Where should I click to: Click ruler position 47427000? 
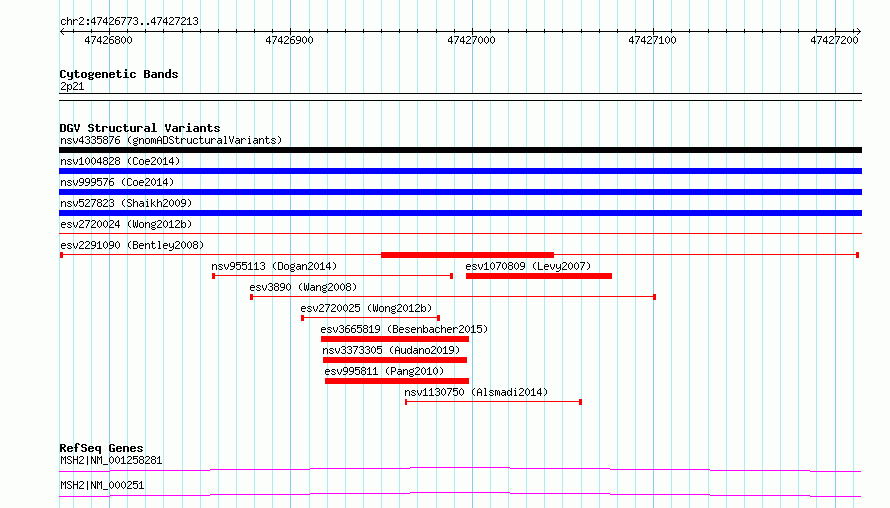471,40
